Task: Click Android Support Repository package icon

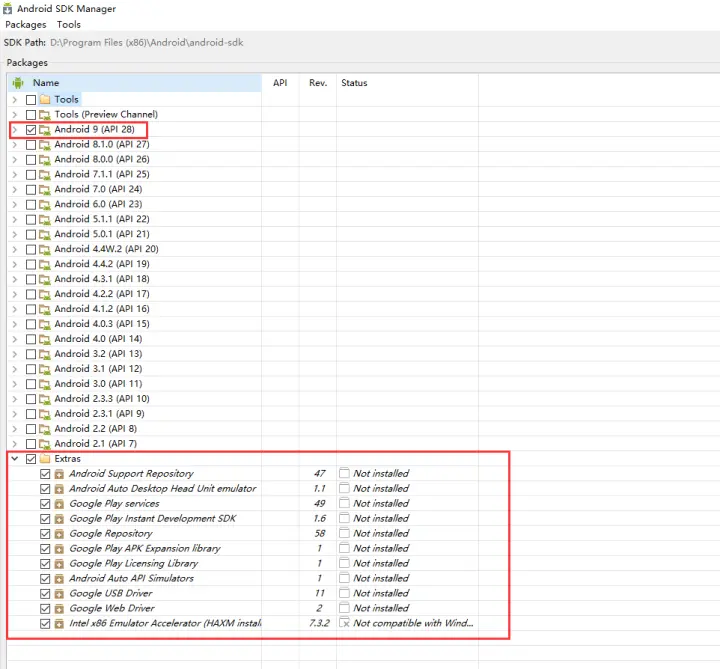Action: tap(59, 474)
